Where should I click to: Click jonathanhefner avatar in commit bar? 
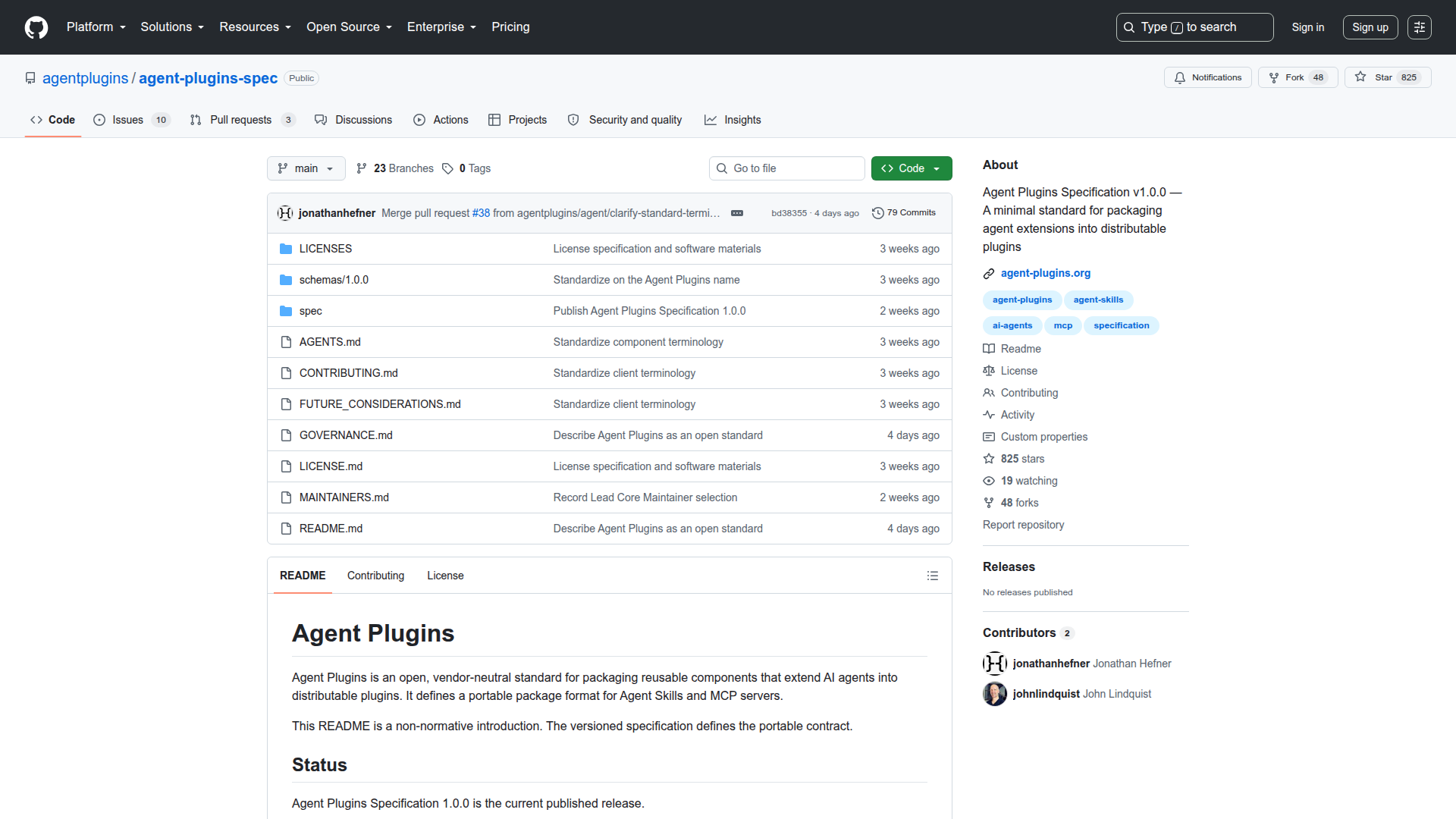tap(285, 213)
